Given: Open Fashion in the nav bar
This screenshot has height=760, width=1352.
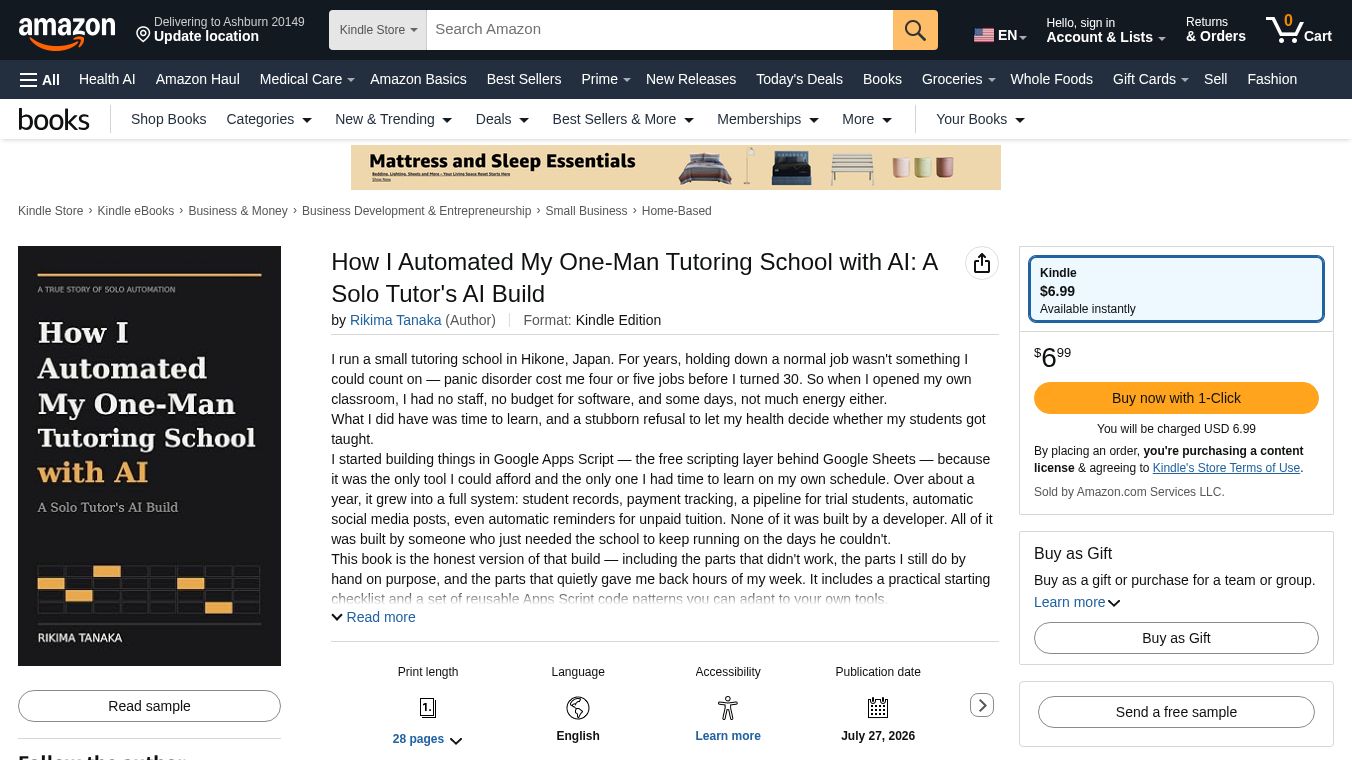Looking at the screenshot, I should pos(1272,79).
